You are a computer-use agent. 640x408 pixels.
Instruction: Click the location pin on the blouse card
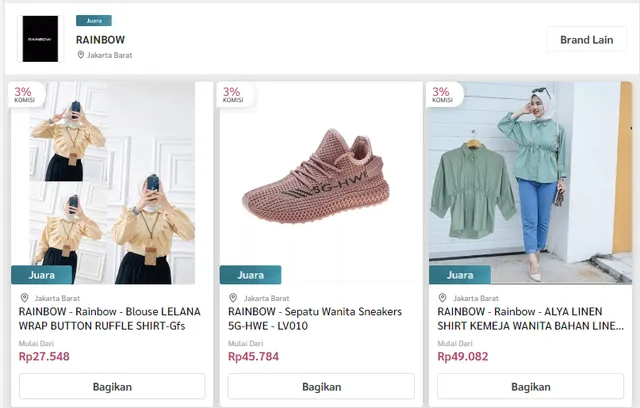click(24, 298)
